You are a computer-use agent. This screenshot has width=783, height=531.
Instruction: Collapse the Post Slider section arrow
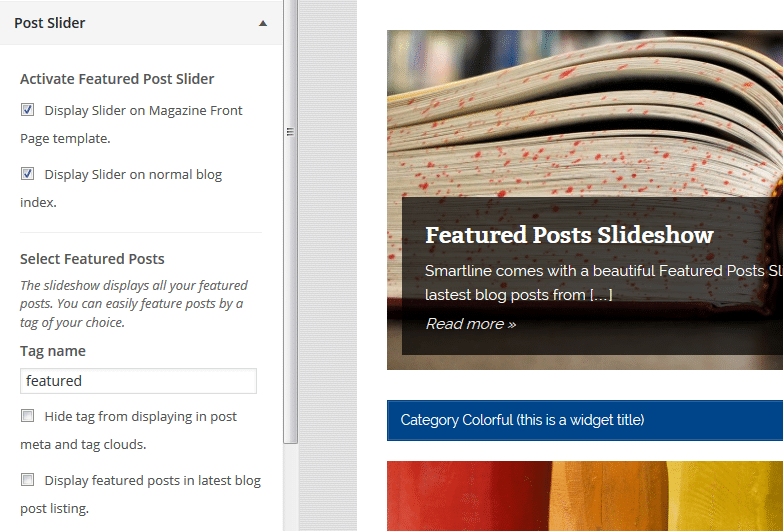(x=263, y=23)
